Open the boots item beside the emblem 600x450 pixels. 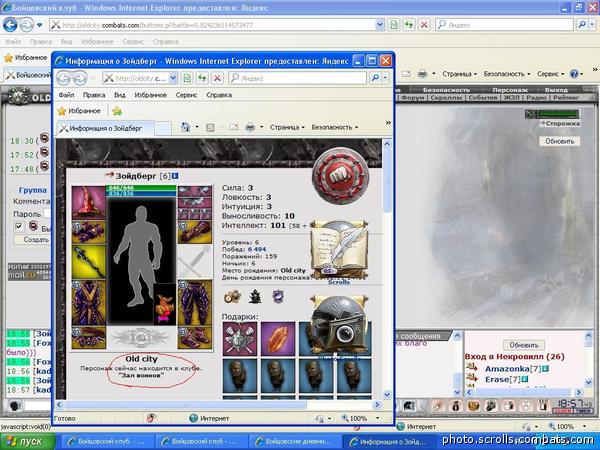[194, 338]
